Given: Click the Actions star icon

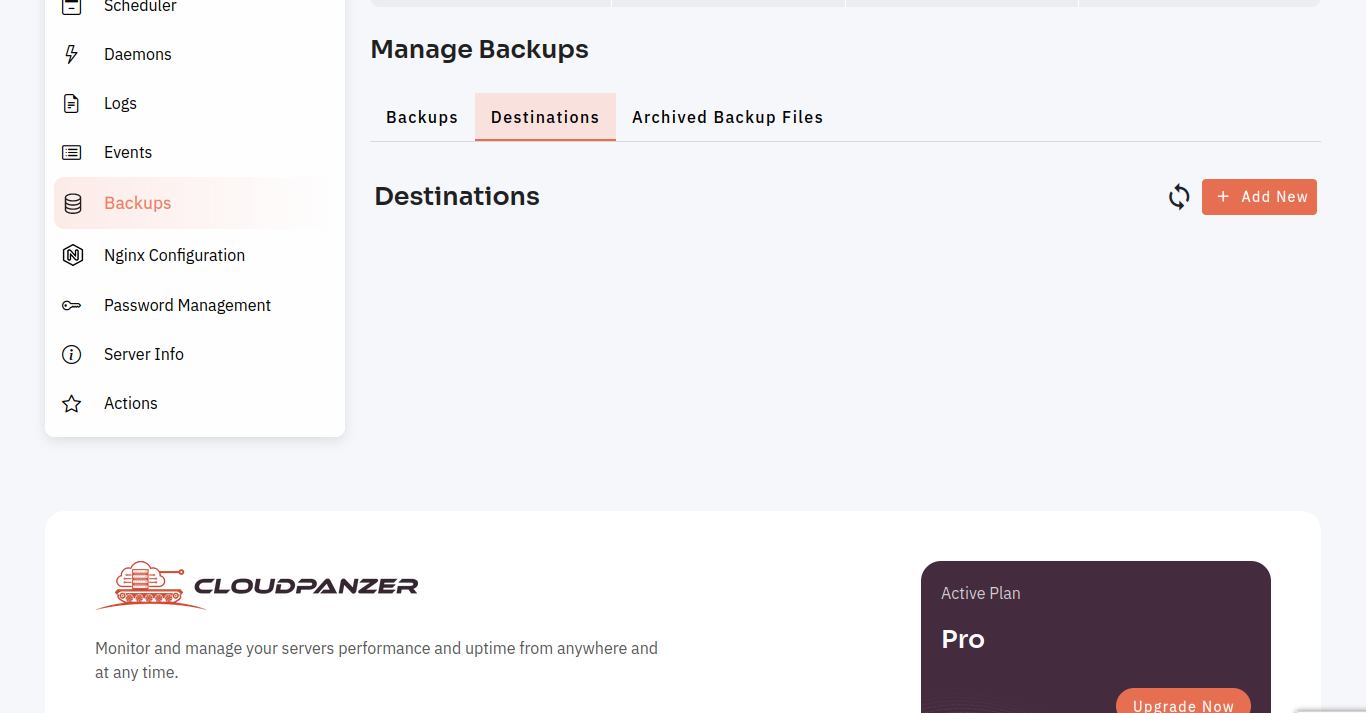Looking at the screenshot, I should pos(72,403).
